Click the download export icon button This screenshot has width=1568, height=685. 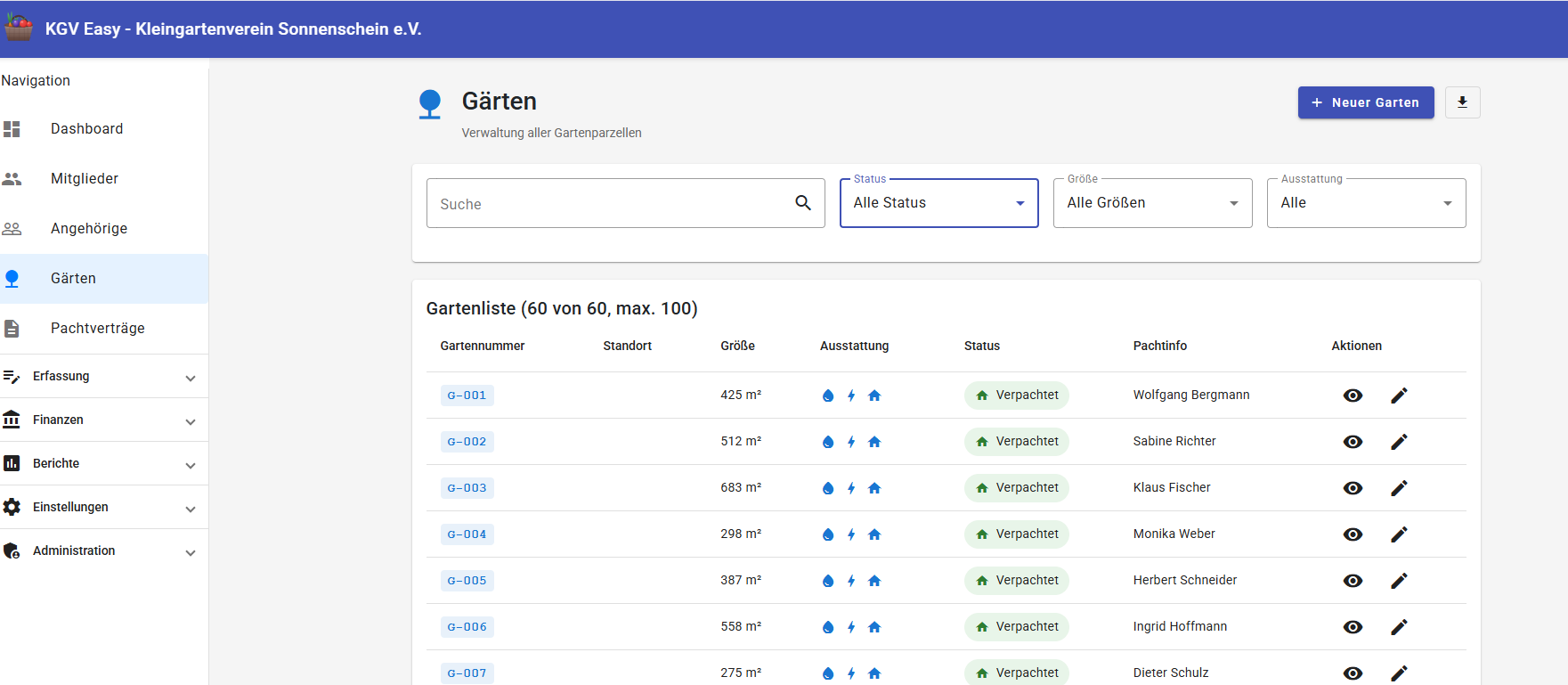click(1462, 102)
